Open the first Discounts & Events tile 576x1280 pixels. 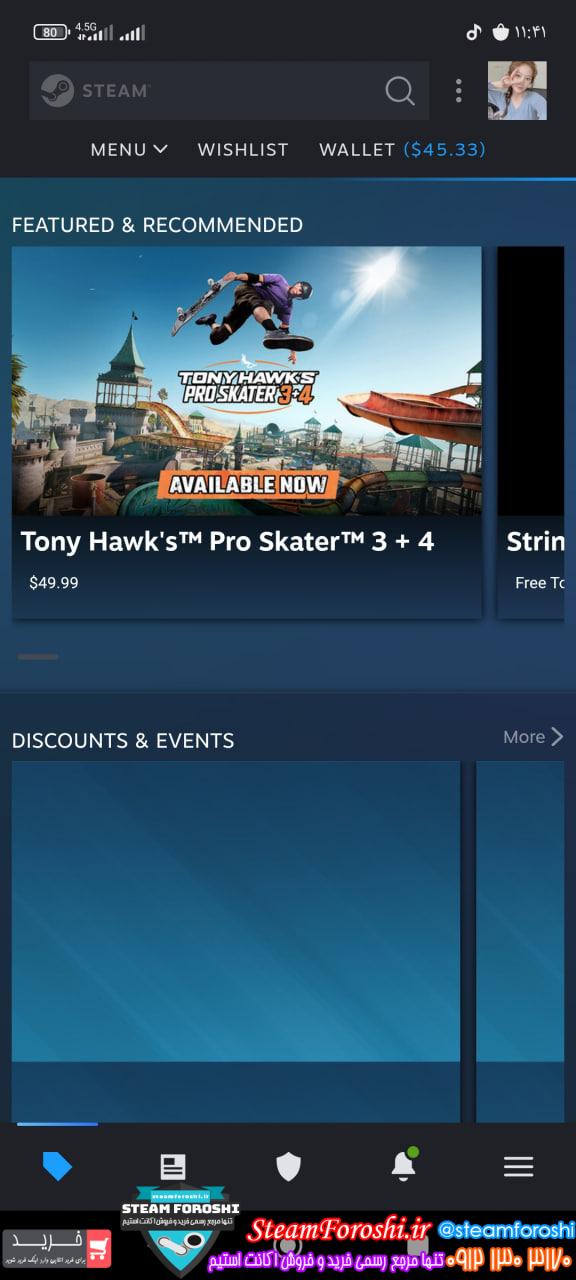coord(236,941)
